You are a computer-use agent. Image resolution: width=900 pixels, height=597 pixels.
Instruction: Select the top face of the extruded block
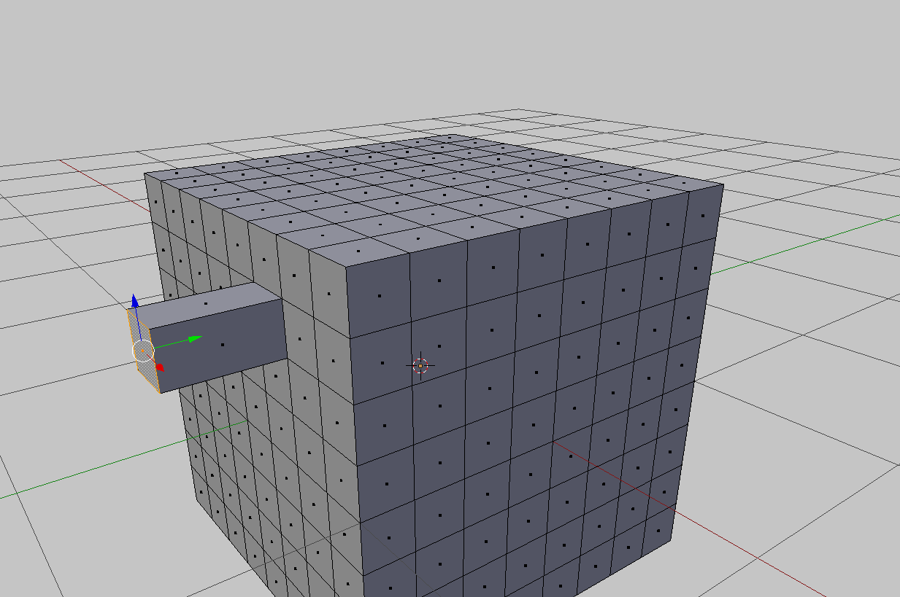point(205,304)
